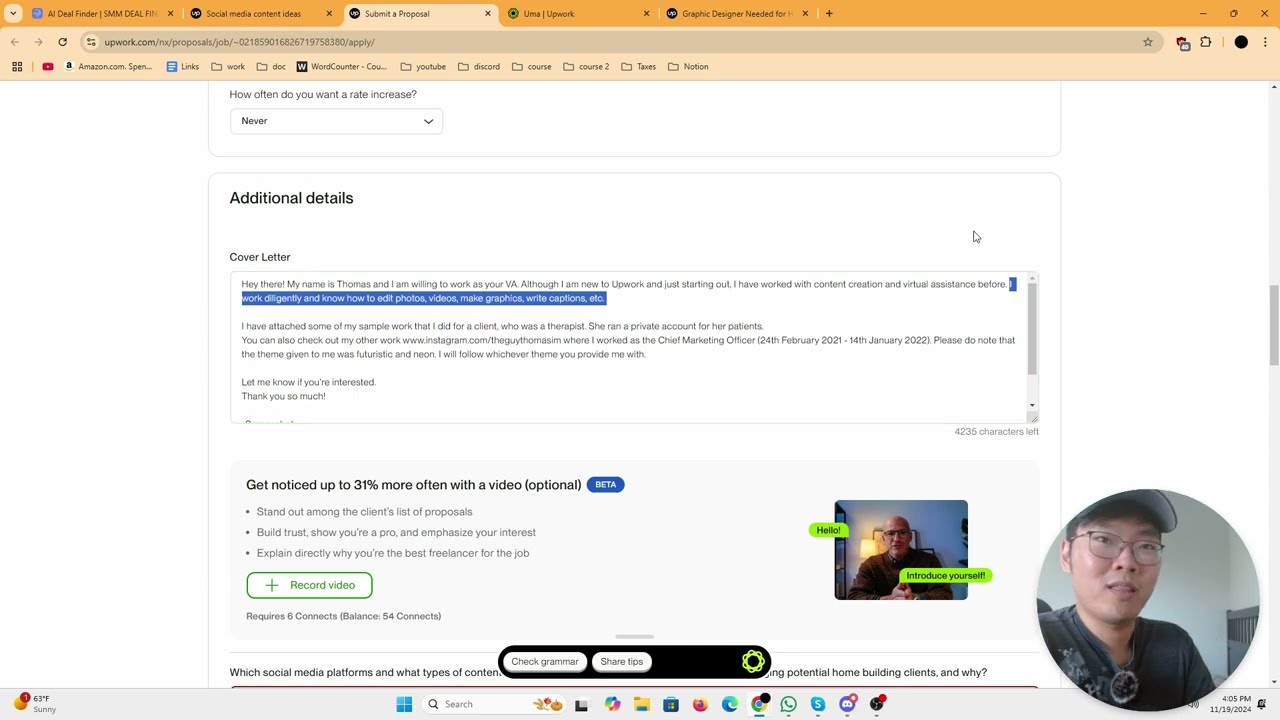
Task: Open the Notion bookmark
Action: [688, 67]
